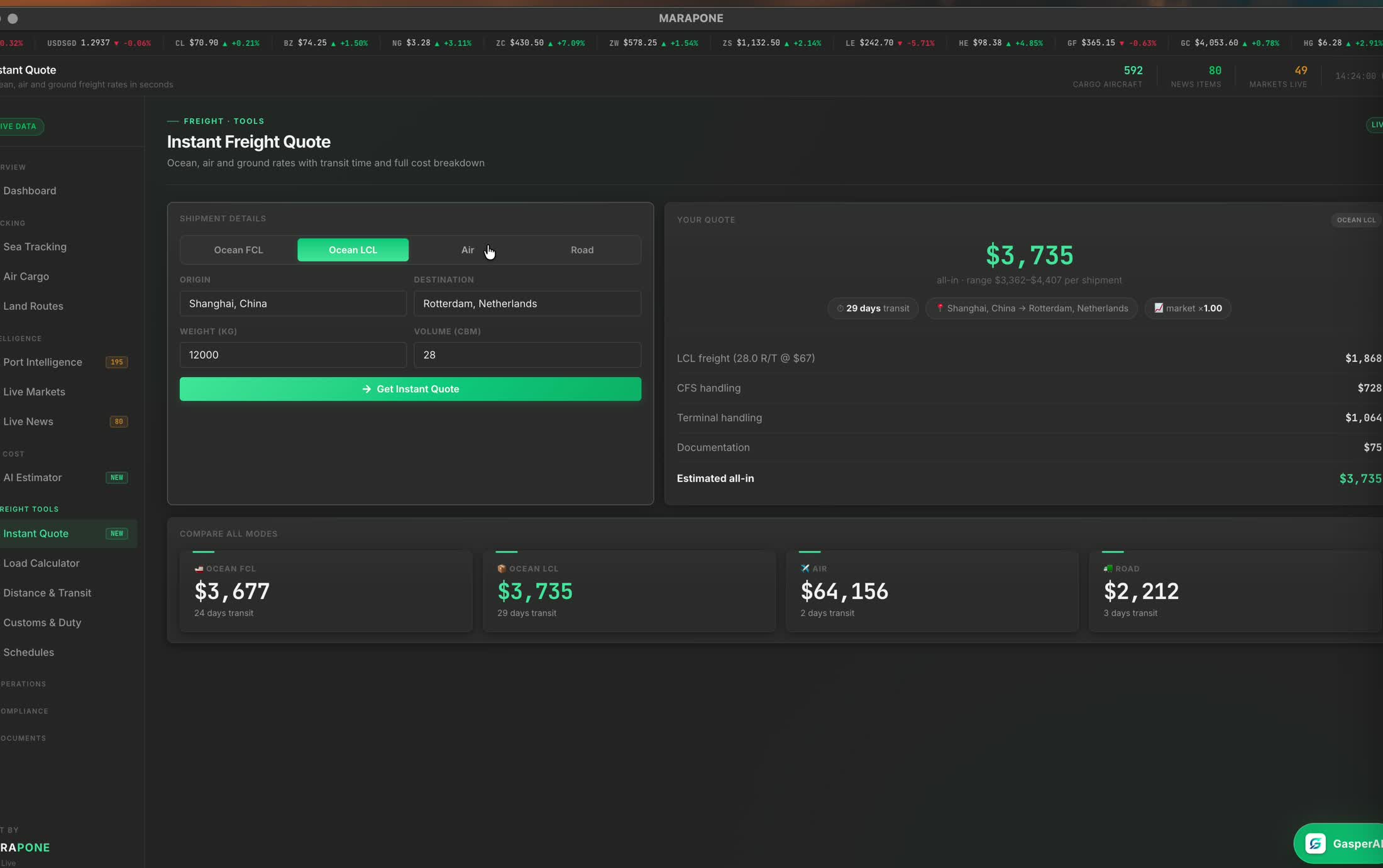Click the Destination field with Rotterdam, Netherlands
This screenshot has width=1383, height=868.
tap(527, 304)
